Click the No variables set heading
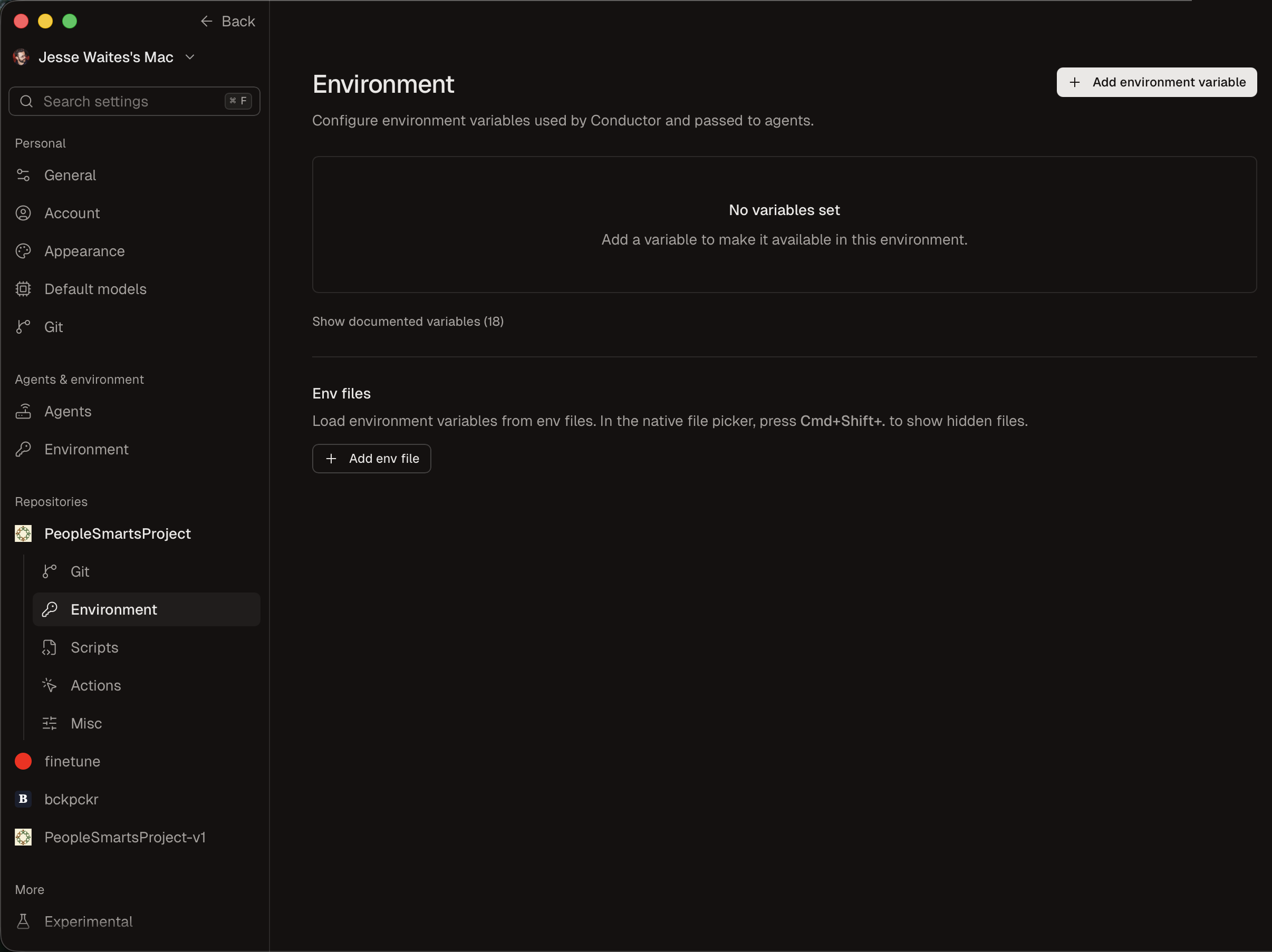The width and height of the screenshot is (1272, 952). (784, 210)
